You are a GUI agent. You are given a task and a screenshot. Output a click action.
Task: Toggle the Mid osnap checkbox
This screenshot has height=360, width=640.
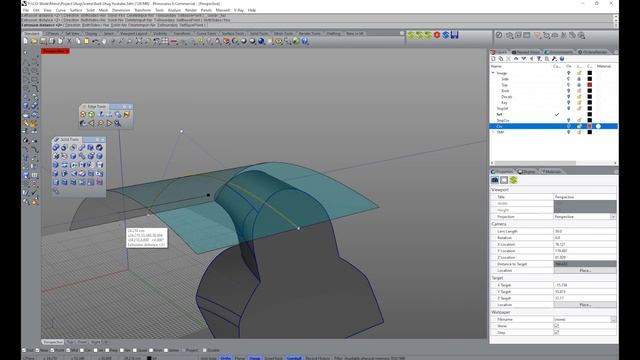(68, 350)
